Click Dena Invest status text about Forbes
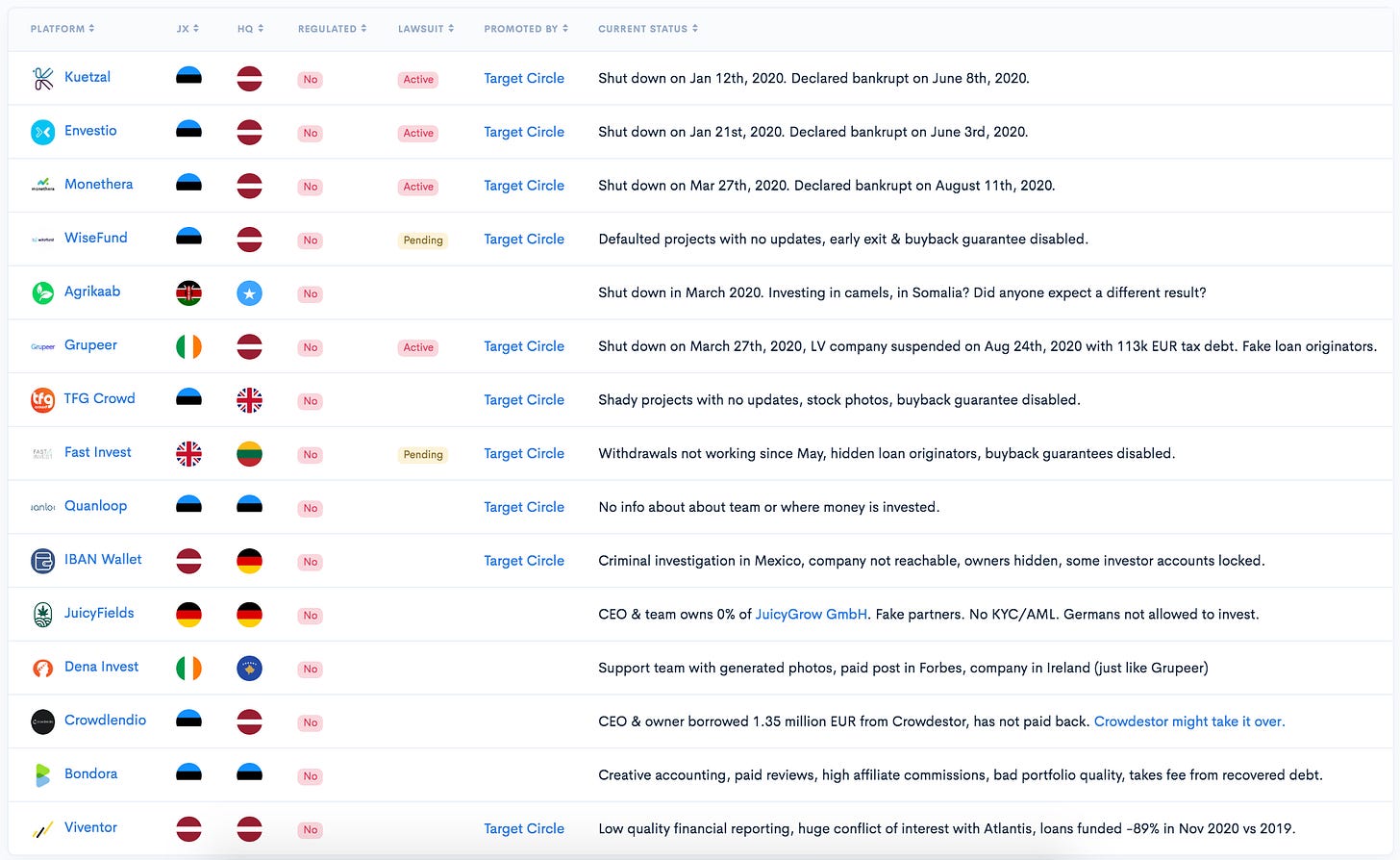Screen dimensions: 1400x860 pyautogui.click(x=903, y=668)
